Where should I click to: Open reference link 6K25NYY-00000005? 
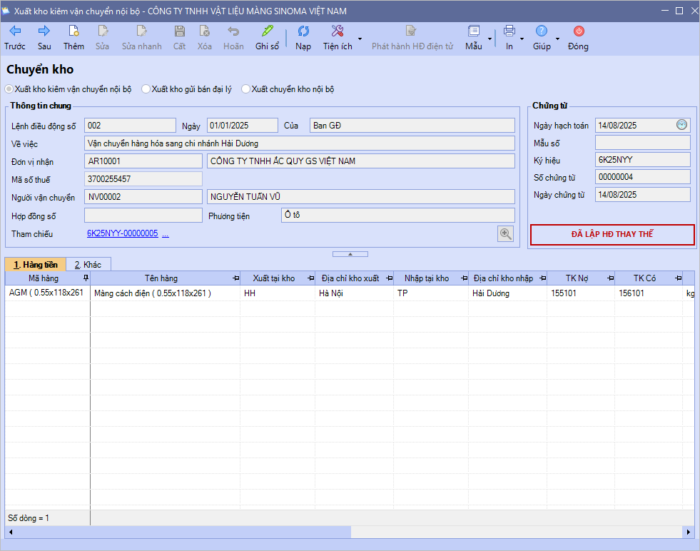122,233
